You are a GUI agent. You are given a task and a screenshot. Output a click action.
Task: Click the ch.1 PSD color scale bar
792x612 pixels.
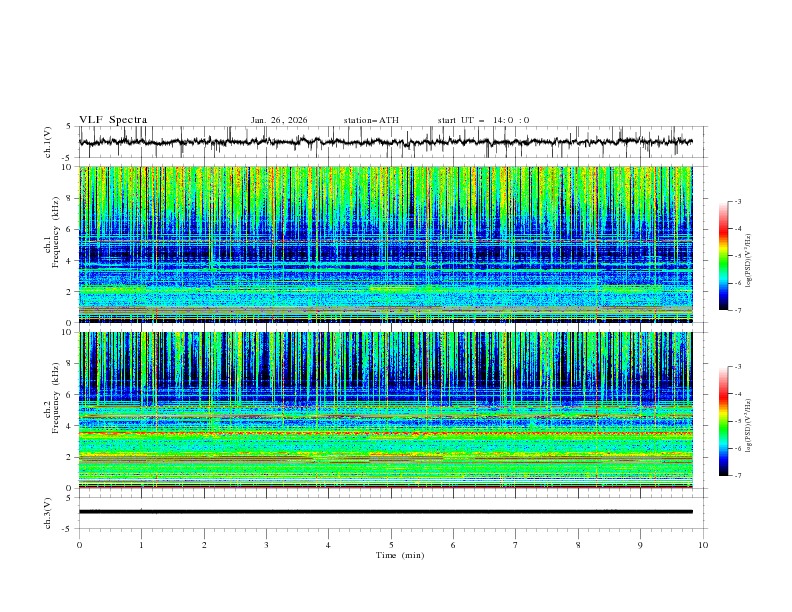pos(724,256)
